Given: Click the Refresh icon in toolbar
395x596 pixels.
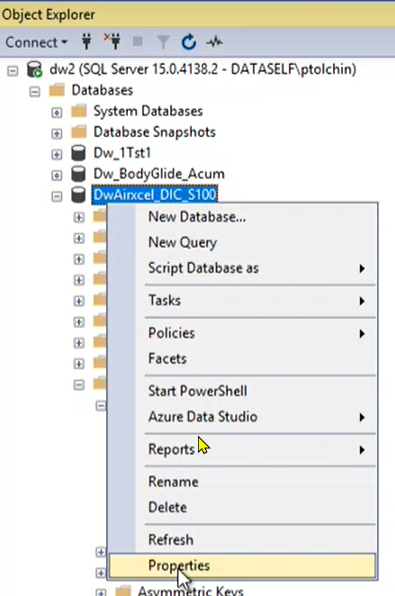Looking at the screenshot, I should pos(189,42).
